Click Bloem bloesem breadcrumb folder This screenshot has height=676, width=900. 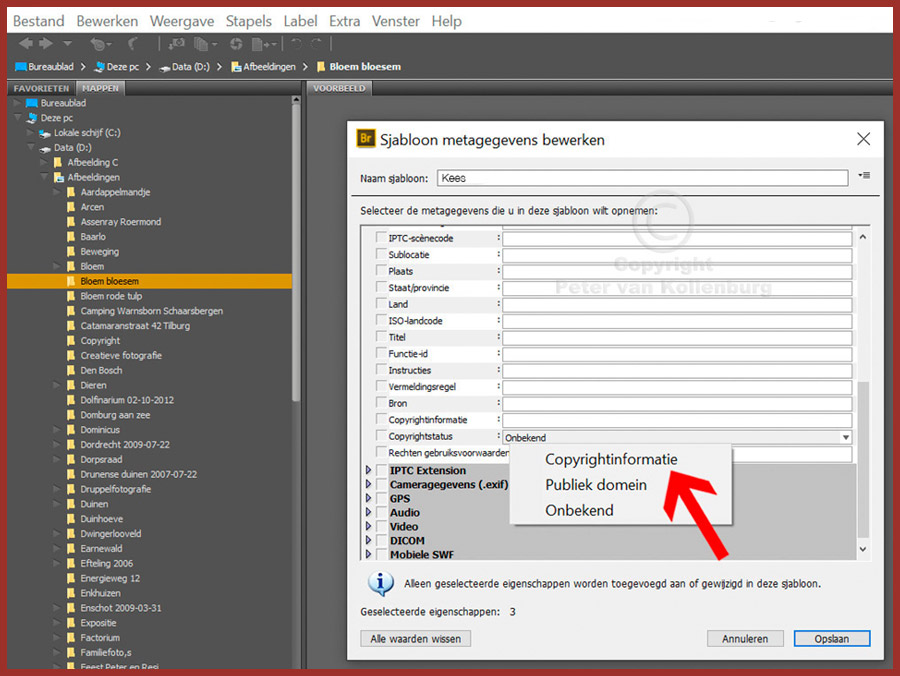tap(359, 67)
